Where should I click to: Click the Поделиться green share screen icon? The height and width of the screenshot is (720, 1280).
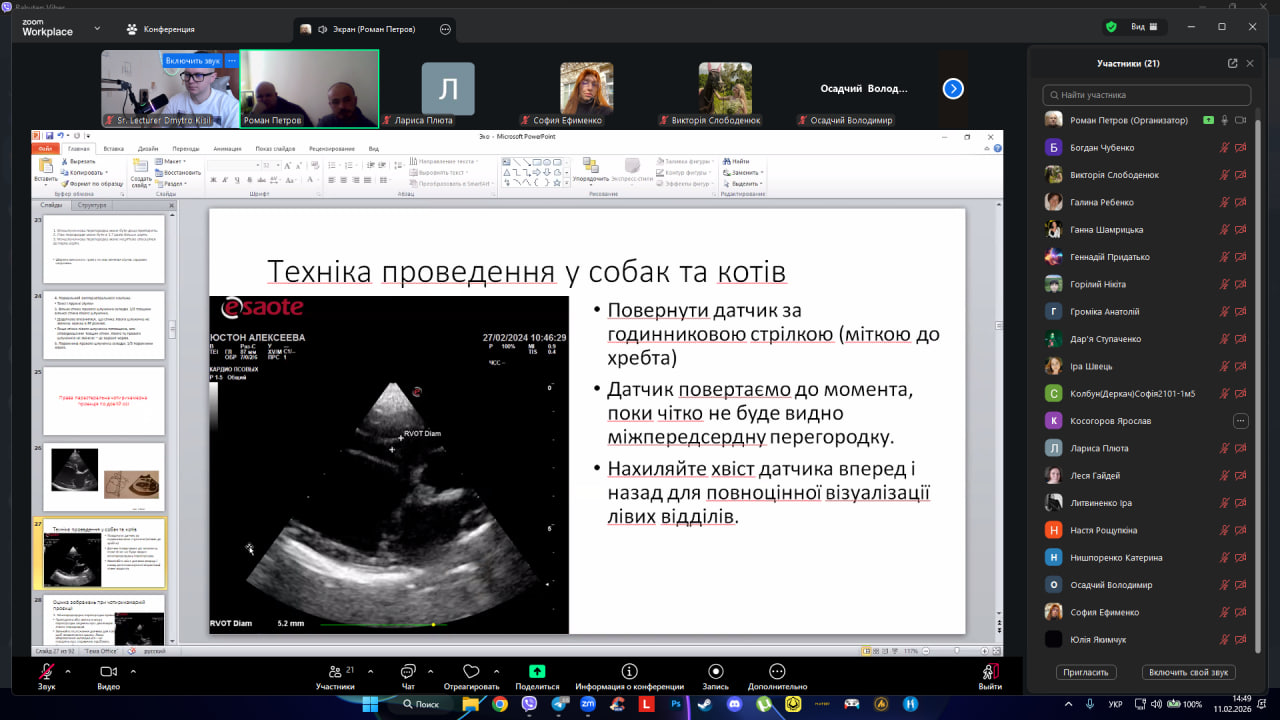tap(537, 671)
